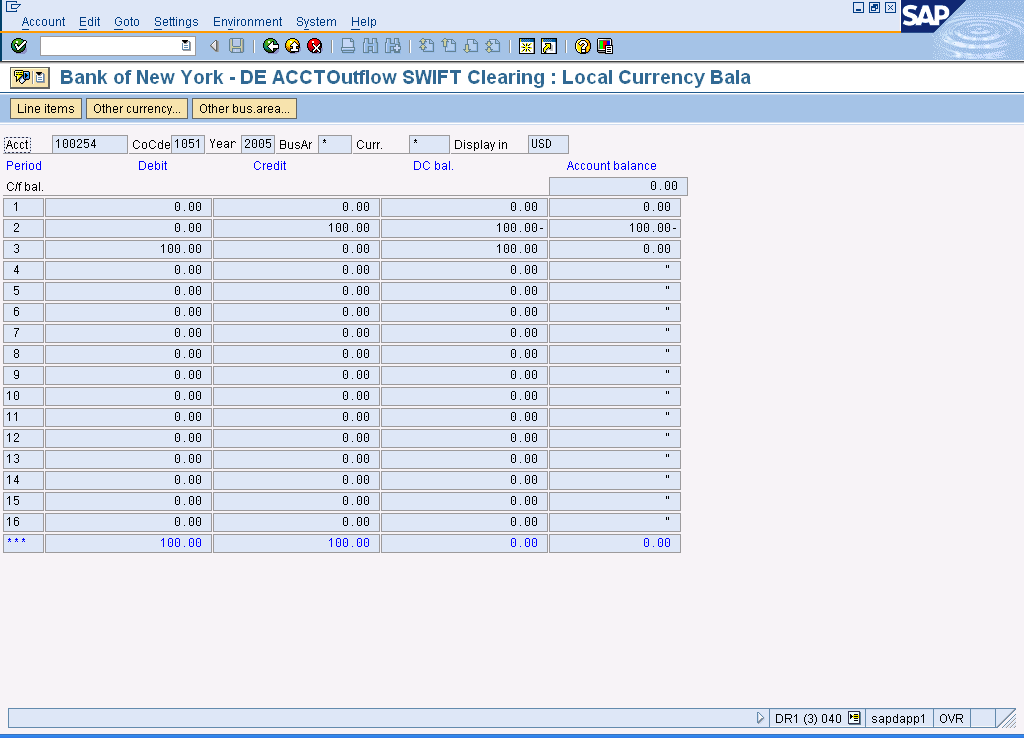Open the Environment menu

pos(248,22)
